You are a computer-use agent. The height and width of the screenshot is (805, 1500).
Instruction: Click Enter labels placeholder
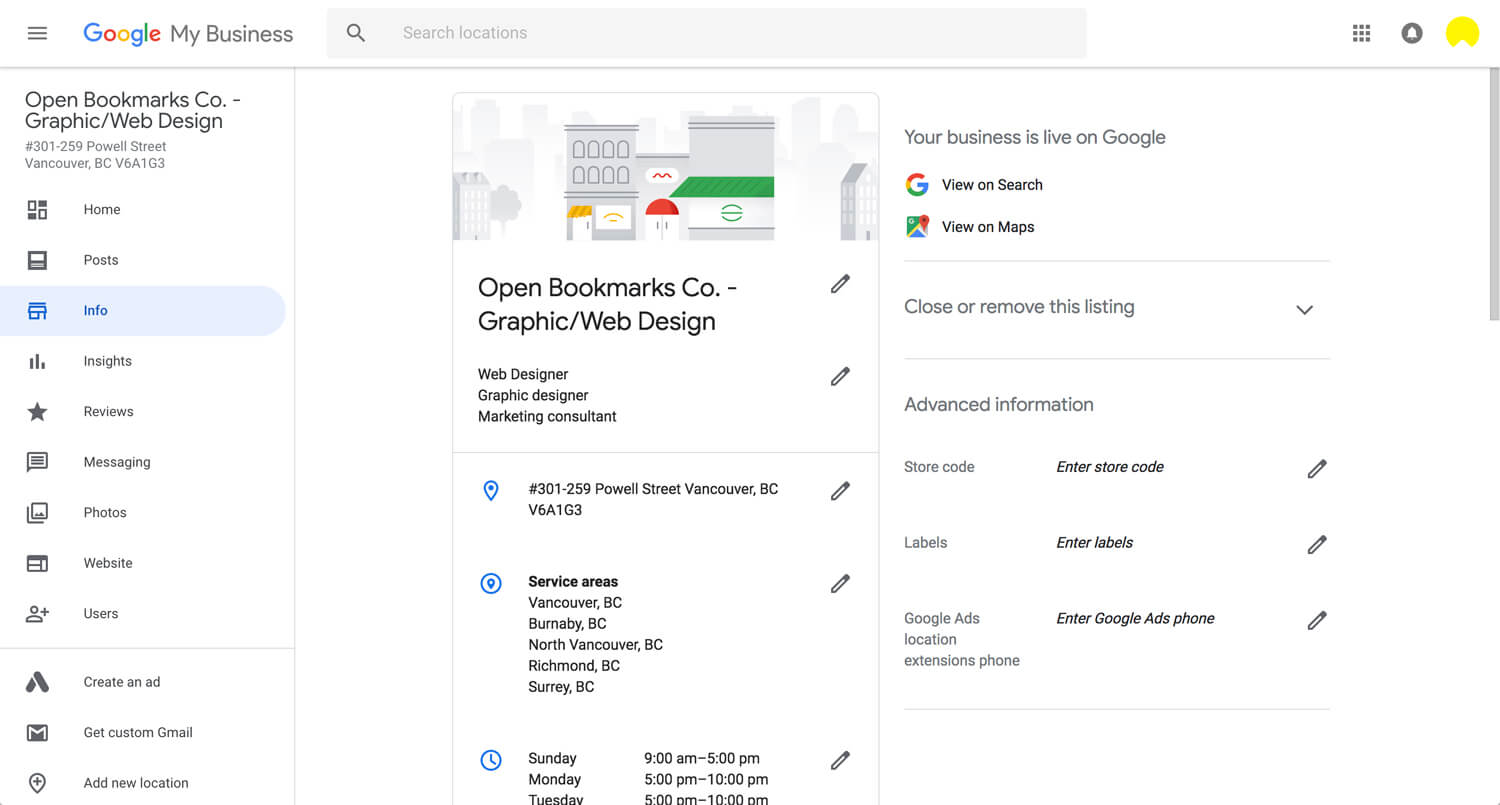pos(1095,542)
